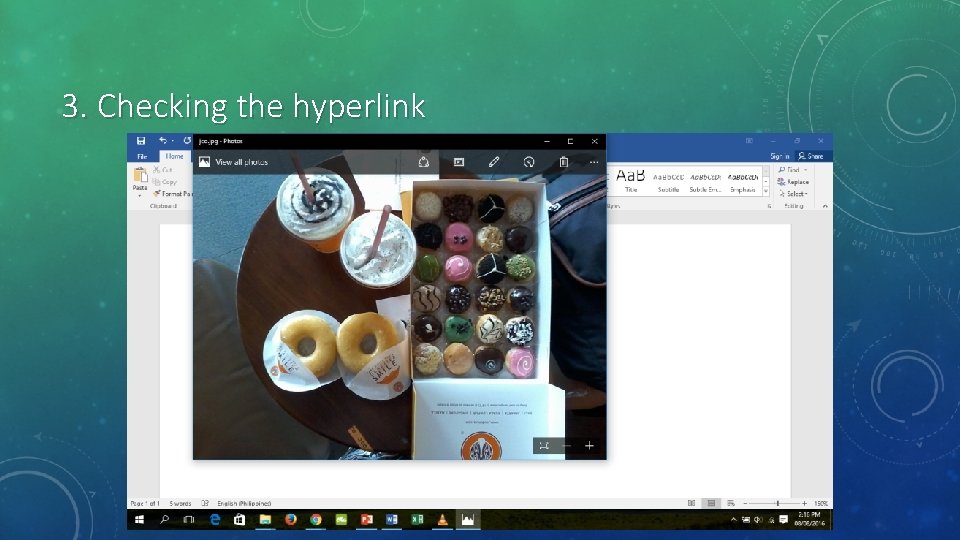
Task: Click Sign in on Word's title area
Action: click(779, 156)
